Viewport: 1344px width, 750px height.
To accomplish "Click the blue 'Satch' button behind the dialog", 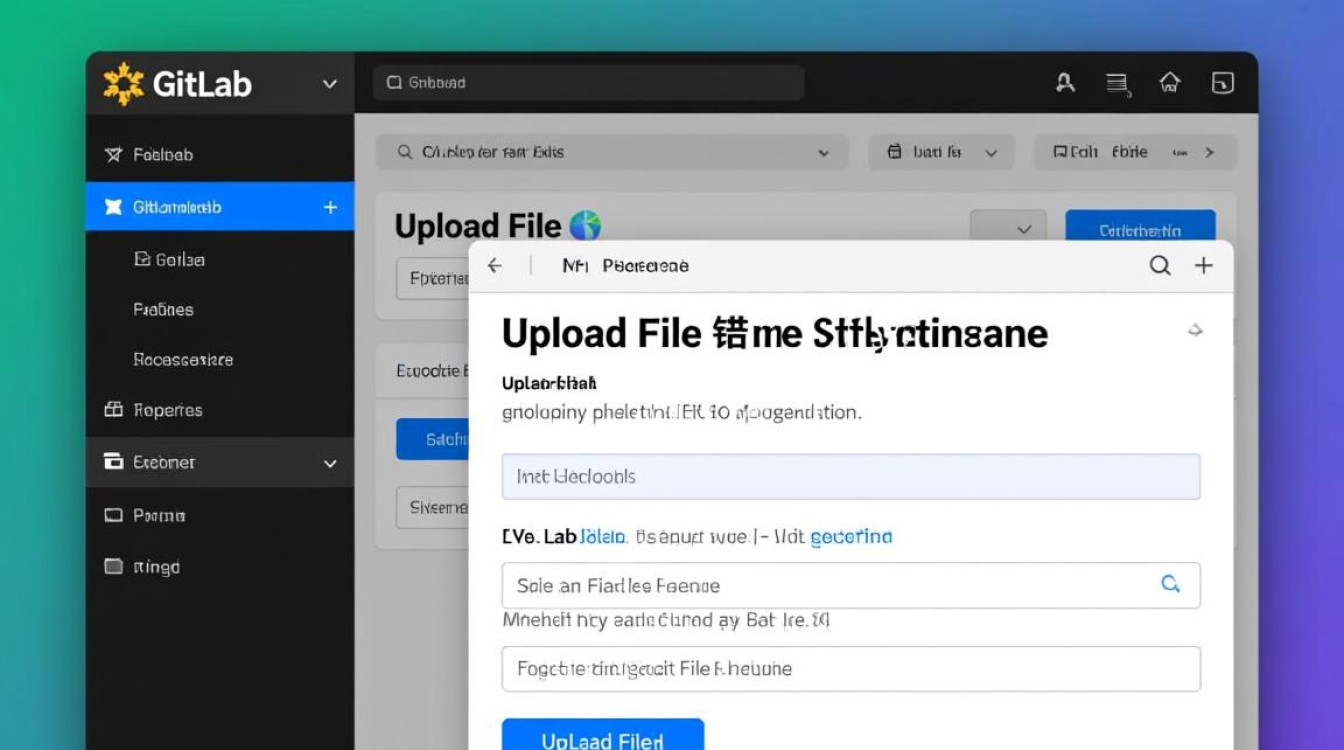I will pyautogui.click(x=433, y=439).
